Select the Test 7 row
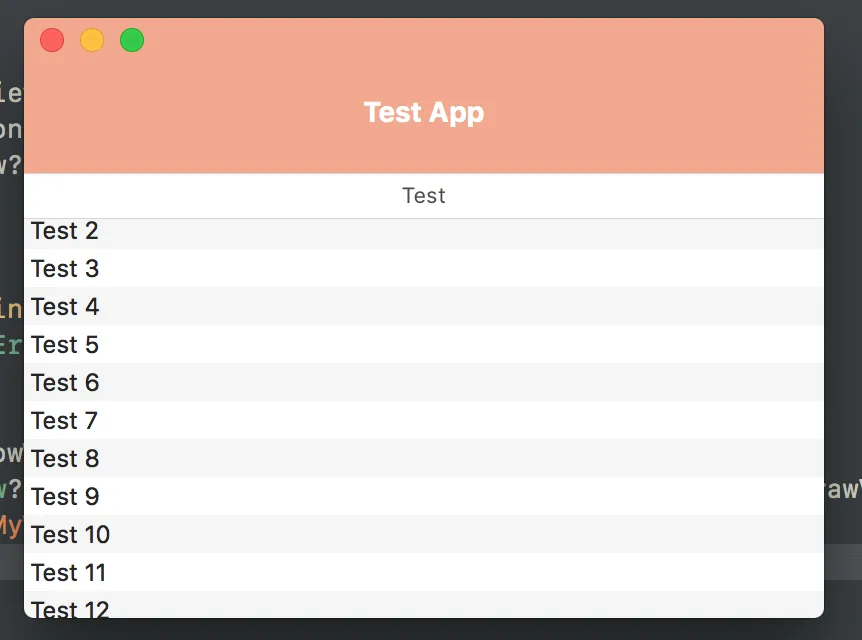862x640 pixels. coord(65,421)
